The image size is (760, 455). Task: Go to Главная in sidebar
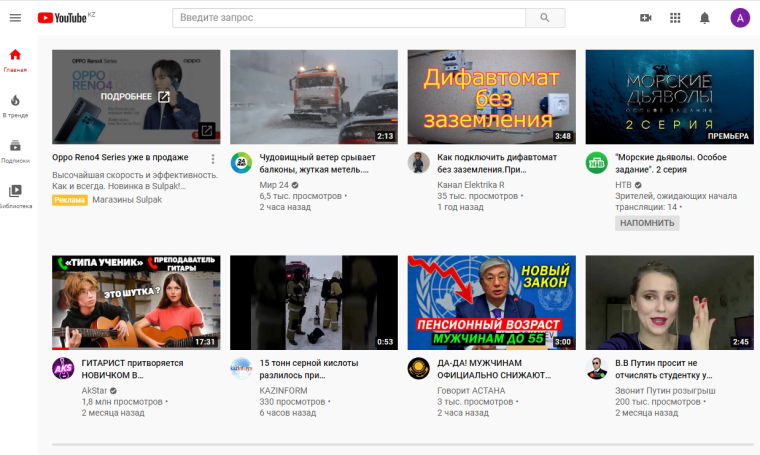coord(15,60)
